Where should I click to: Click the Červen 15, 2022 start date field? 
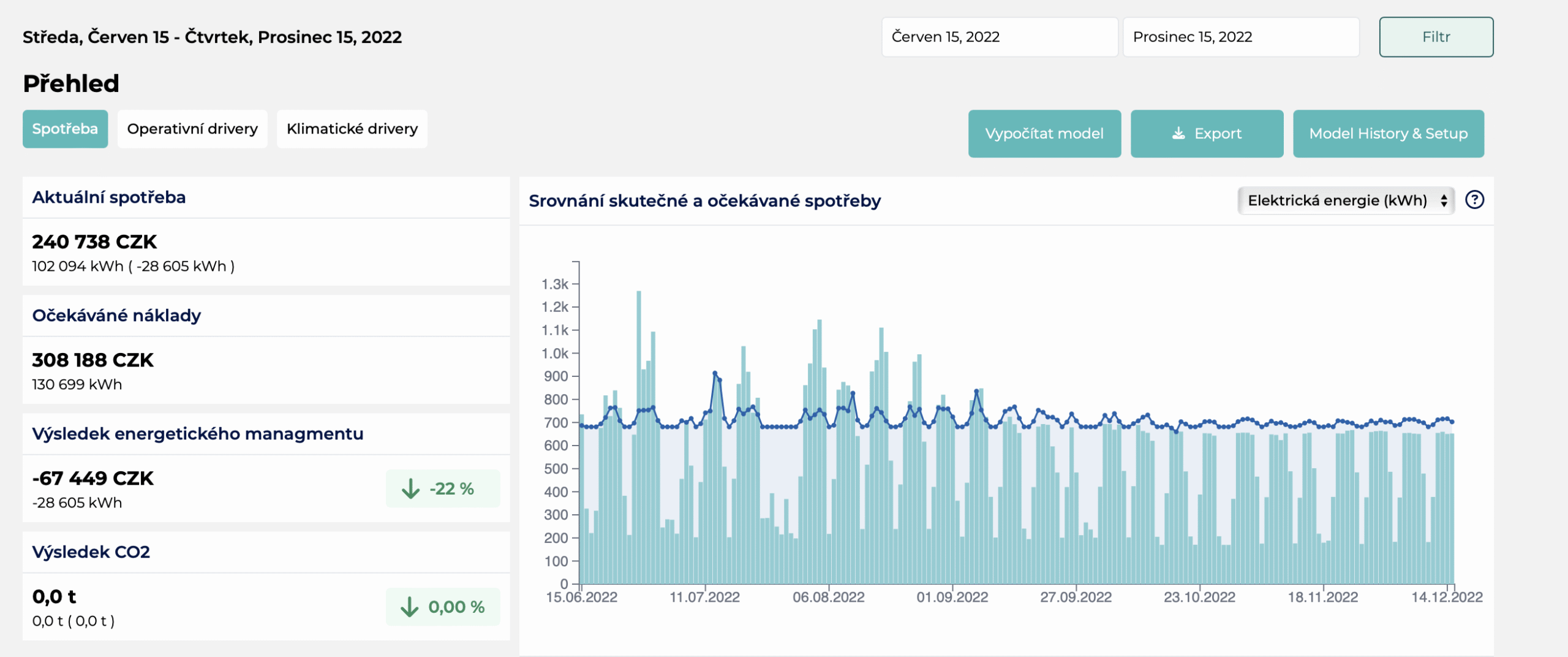(x=1000, y=37)
